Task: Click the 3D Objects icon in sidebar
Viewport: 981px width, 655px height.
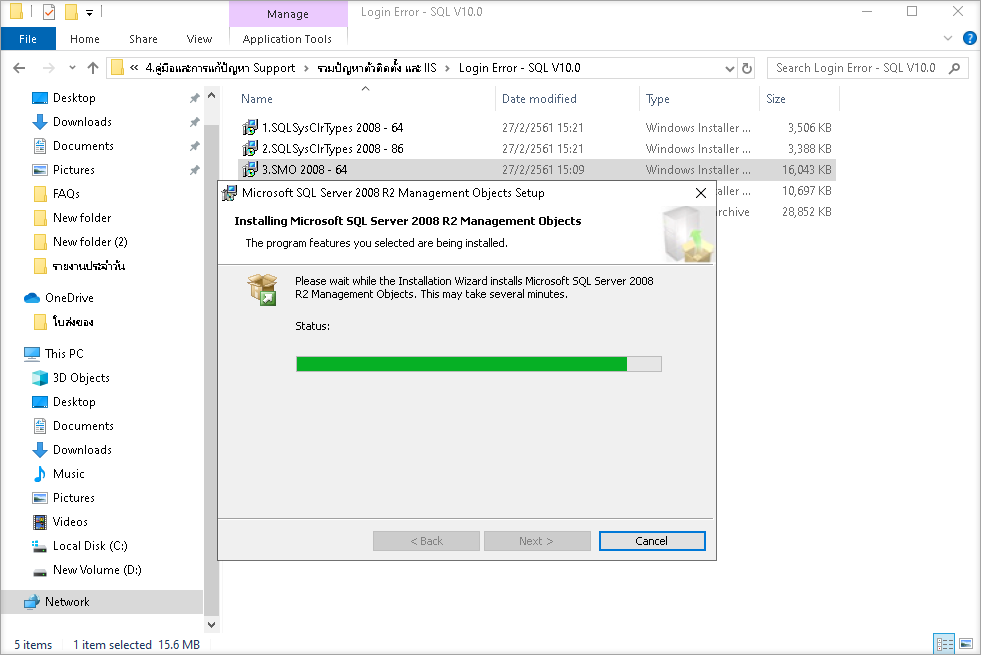Action: click(x=40, y=378)
